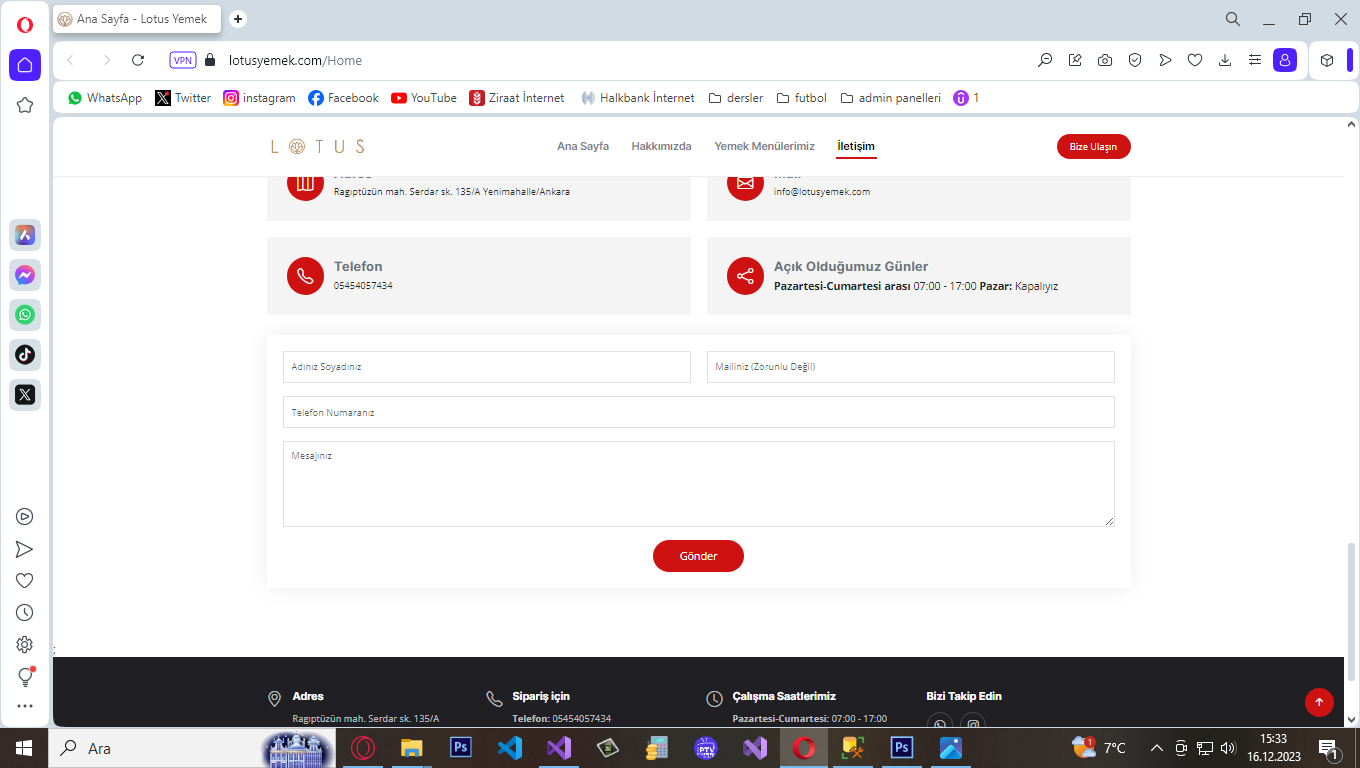Screen dimensions: 1360x768
Task: Open the Opera downloads icon
Action: pyautogui.click(x=1225, y=60)
